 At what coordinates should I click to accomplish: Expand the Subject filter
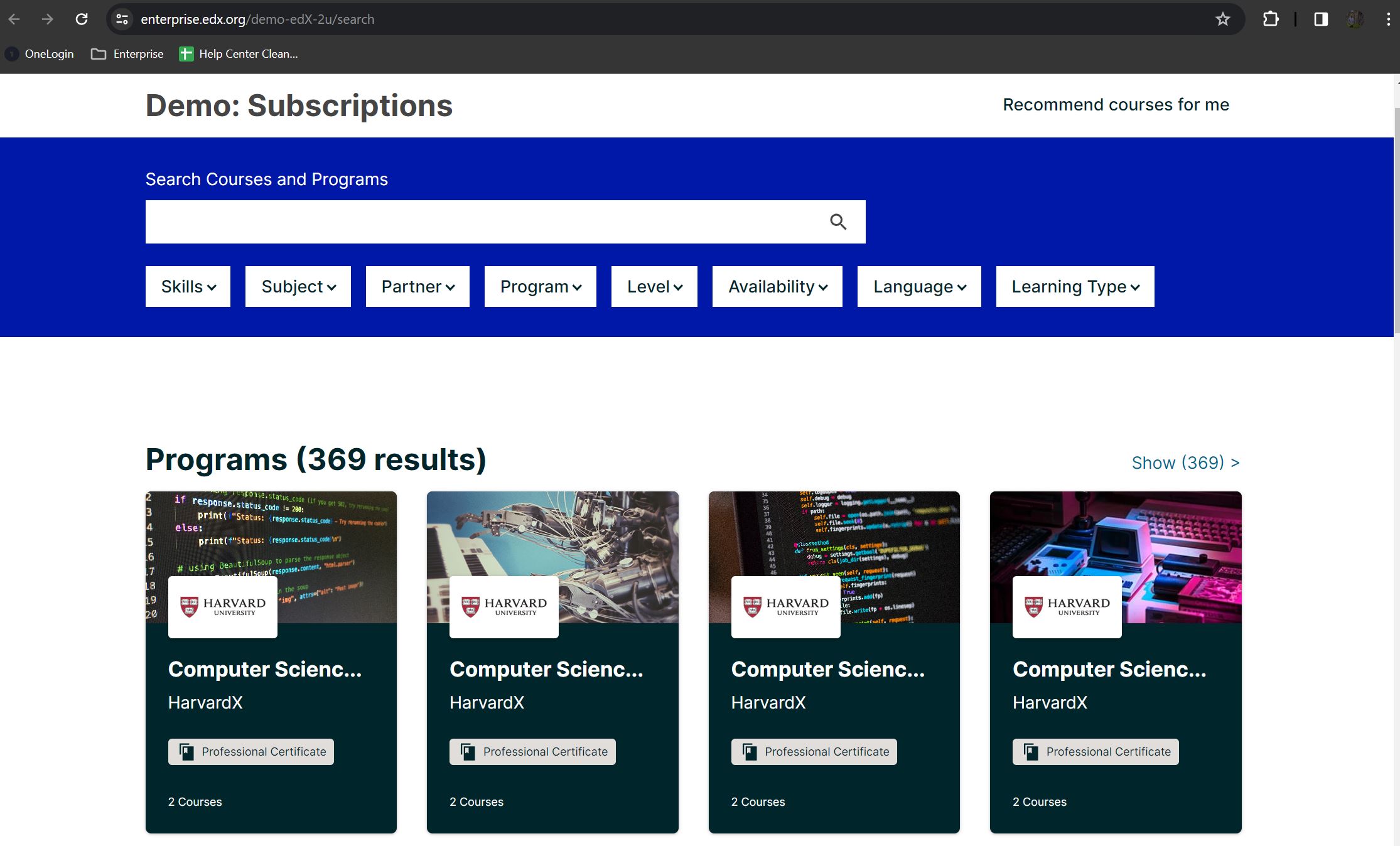[x=298, y=286]
